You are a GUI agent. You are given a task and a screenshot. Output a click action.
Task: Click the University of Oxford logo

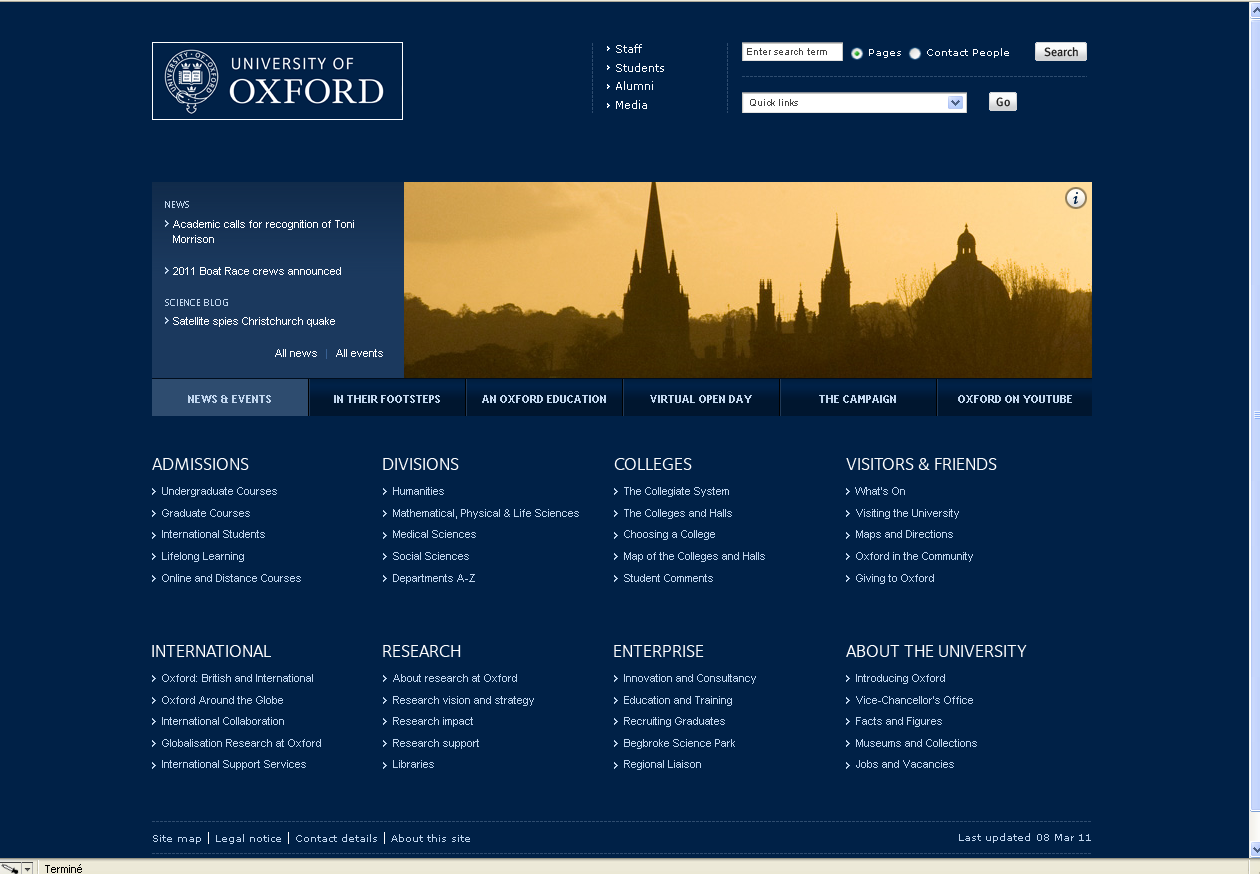[x=277, y=81]
